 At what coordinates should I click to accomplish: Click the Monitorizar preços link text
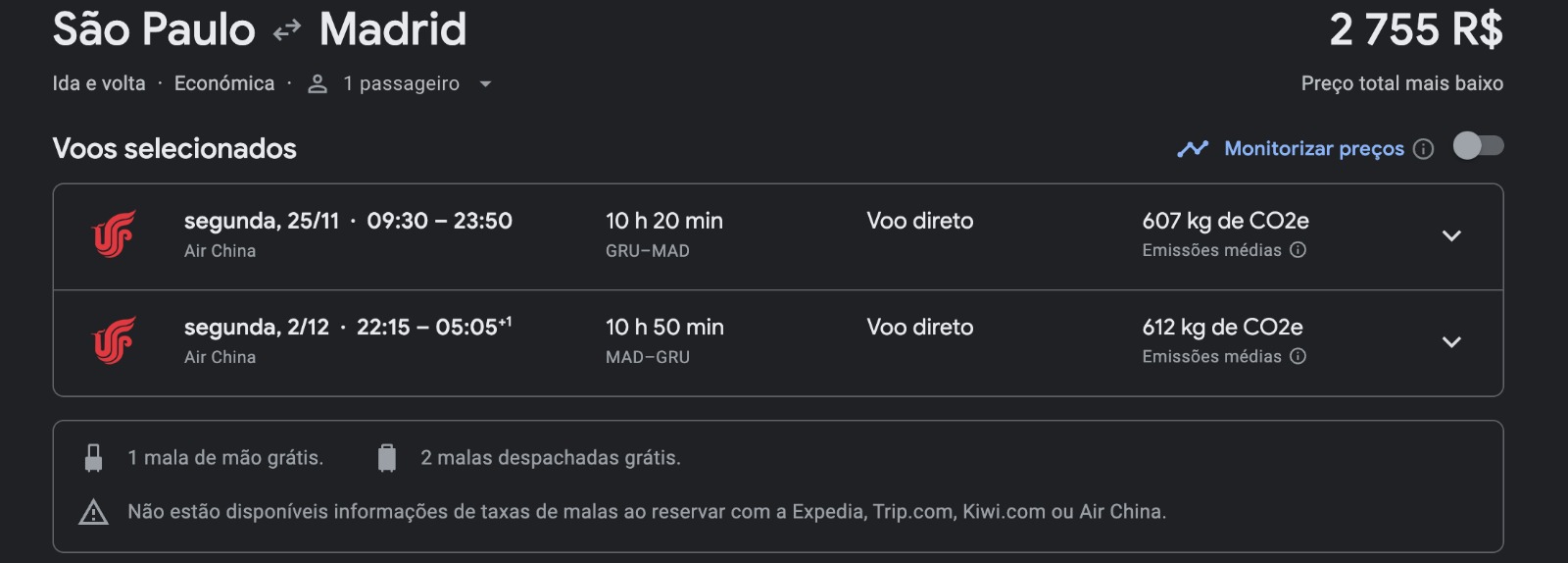pyautogui.click(x=1314, y=149)
